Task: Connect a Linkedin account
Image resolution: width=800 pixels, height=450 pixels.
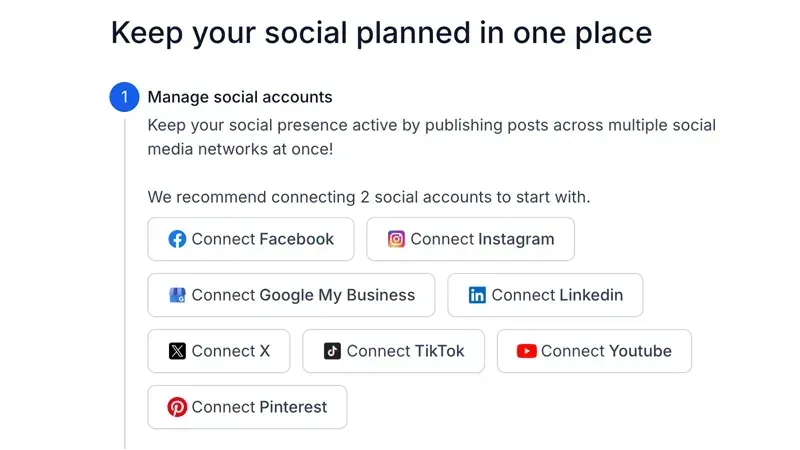Action: click(x=545, y=295)
